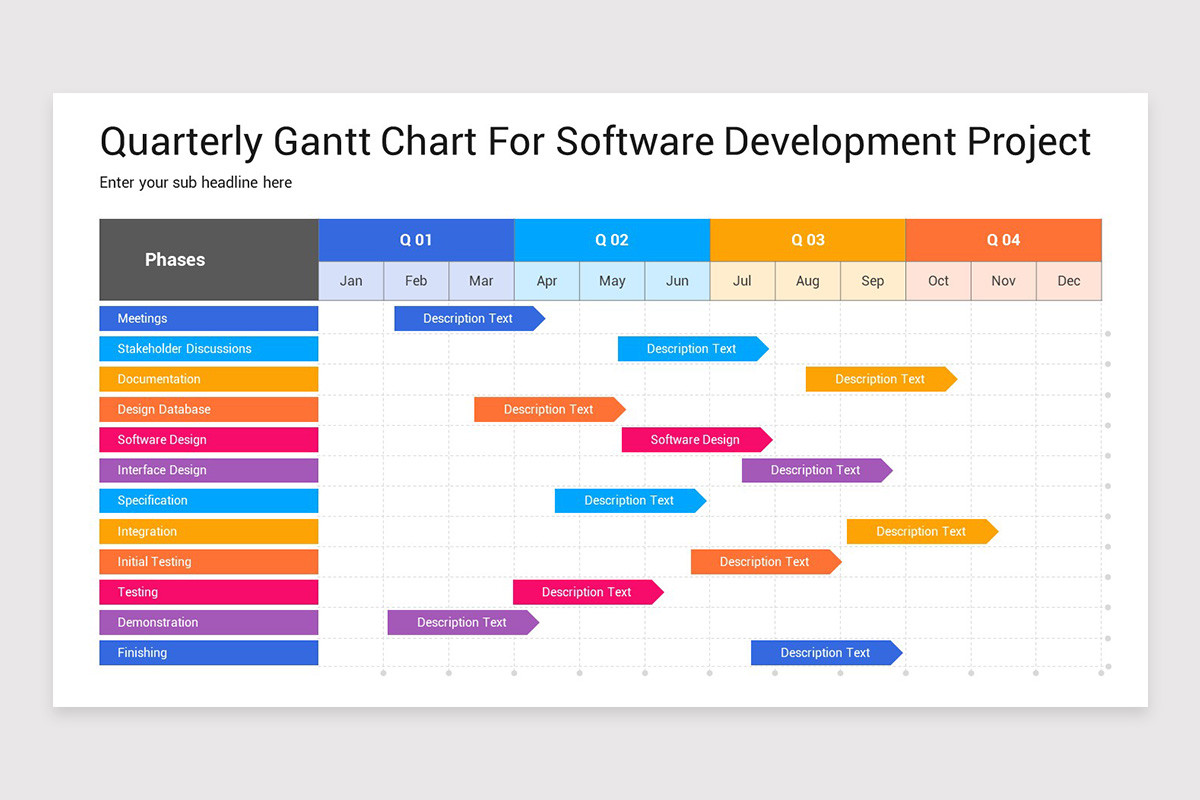1200x800 pixels.
Task: Click the Jun month cell
Action: (x=677, y=281)
